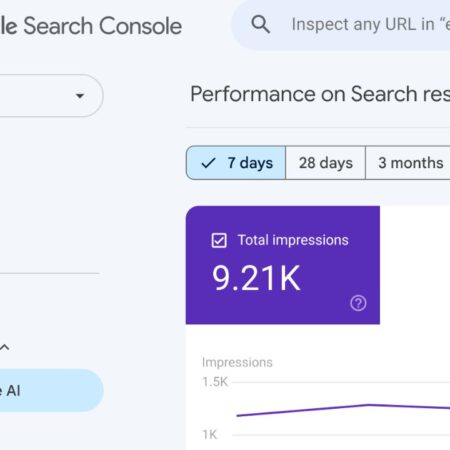
Task: Collapse the sidebar section chevron
Action: pyautogui.click(x=5, y=347)
